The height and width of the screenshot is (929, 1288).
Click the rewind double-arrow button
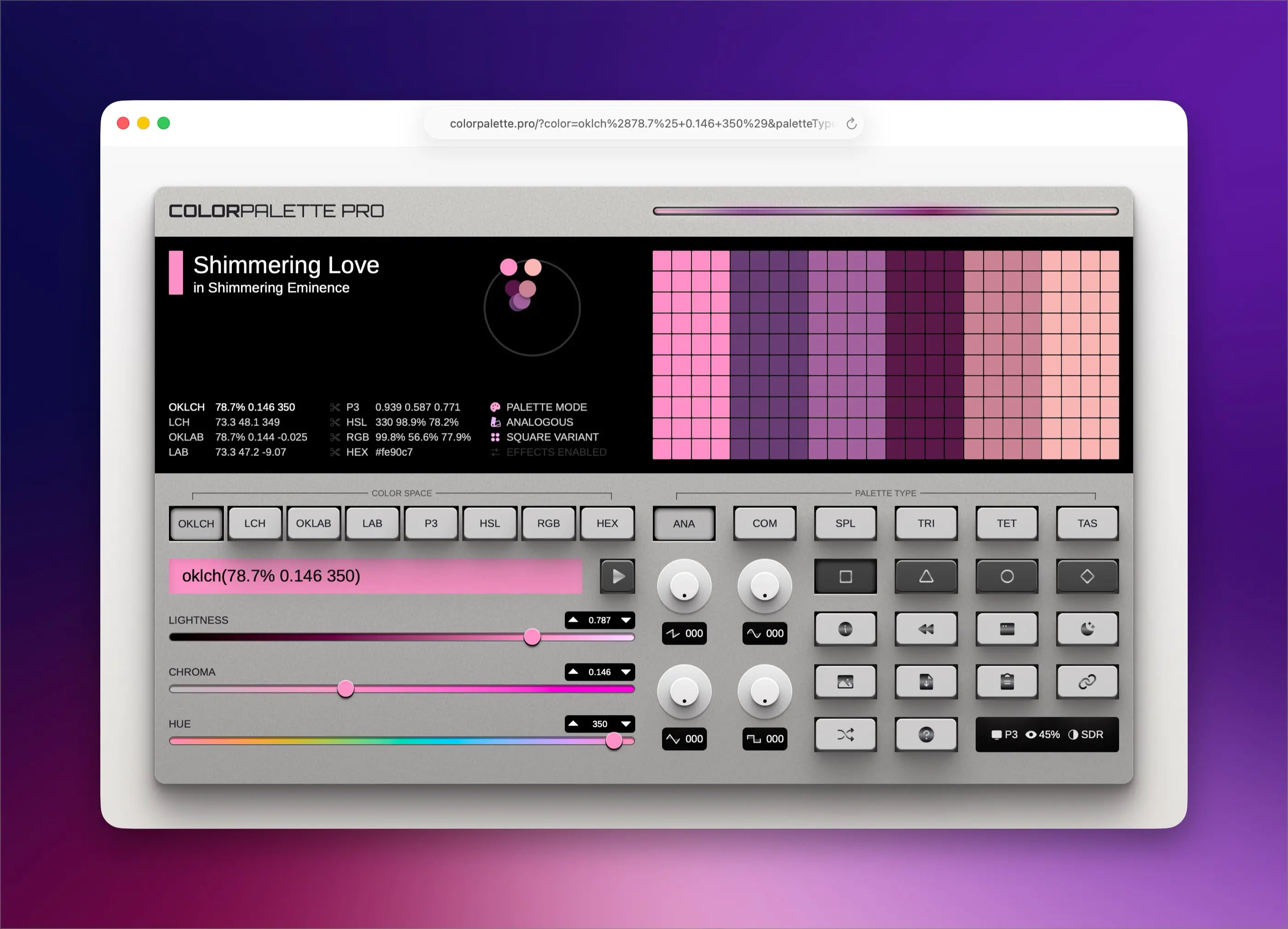[x=926, y=629]
